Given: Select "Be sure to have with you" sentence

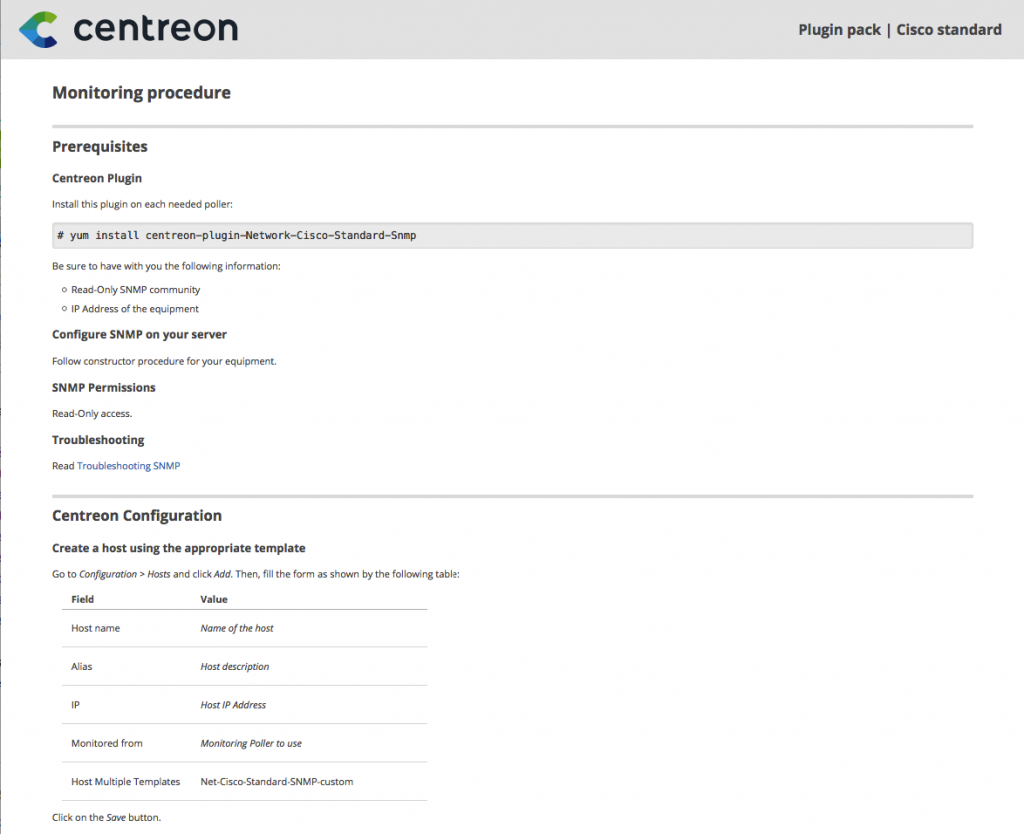Looking at the screenshot, I should click(x=167, y=266).
